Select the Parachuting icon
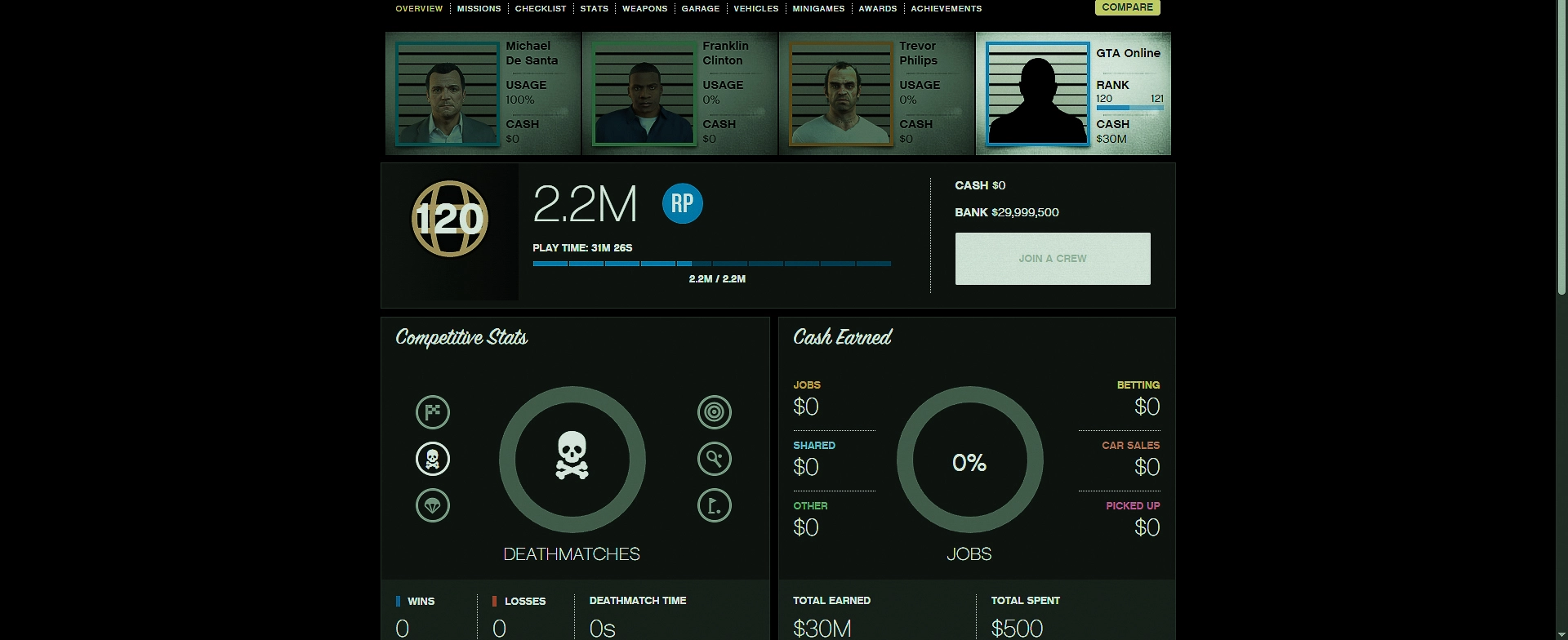This screenshot has width=1568, height=640. (433, 505)
